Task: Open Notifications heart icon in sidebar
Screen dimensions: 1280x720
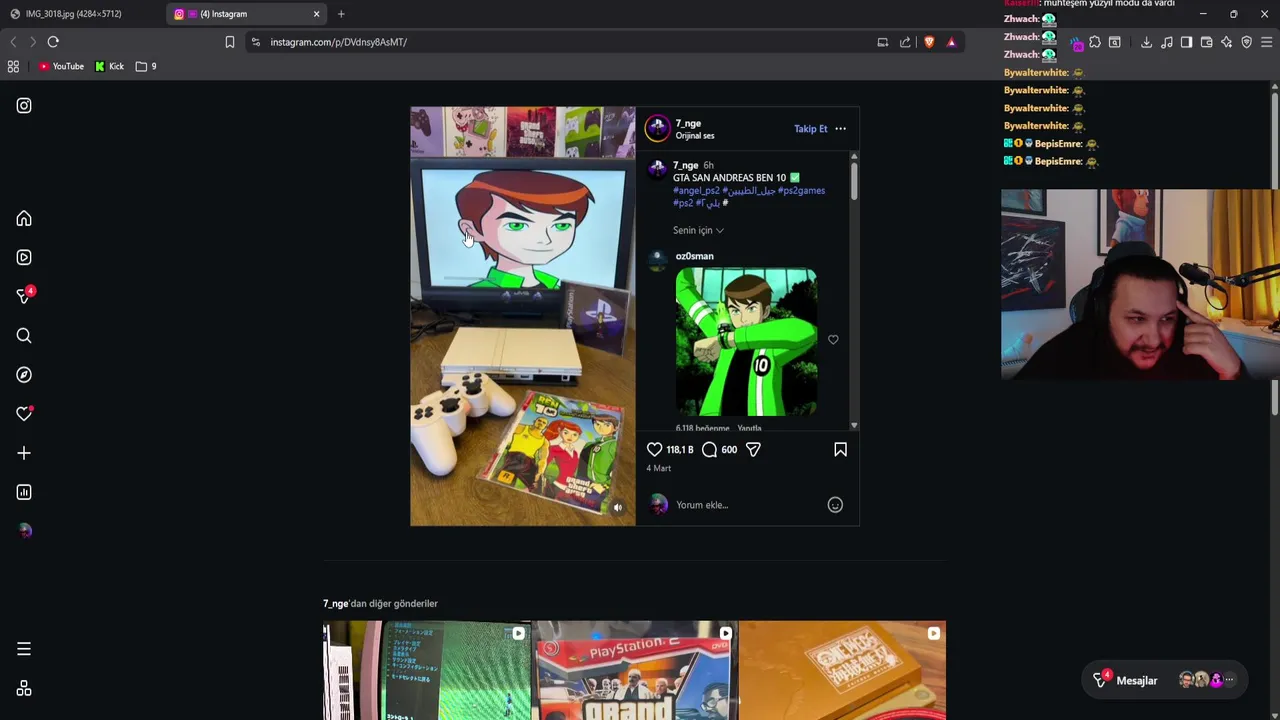Action: click(x=24, y=414)
